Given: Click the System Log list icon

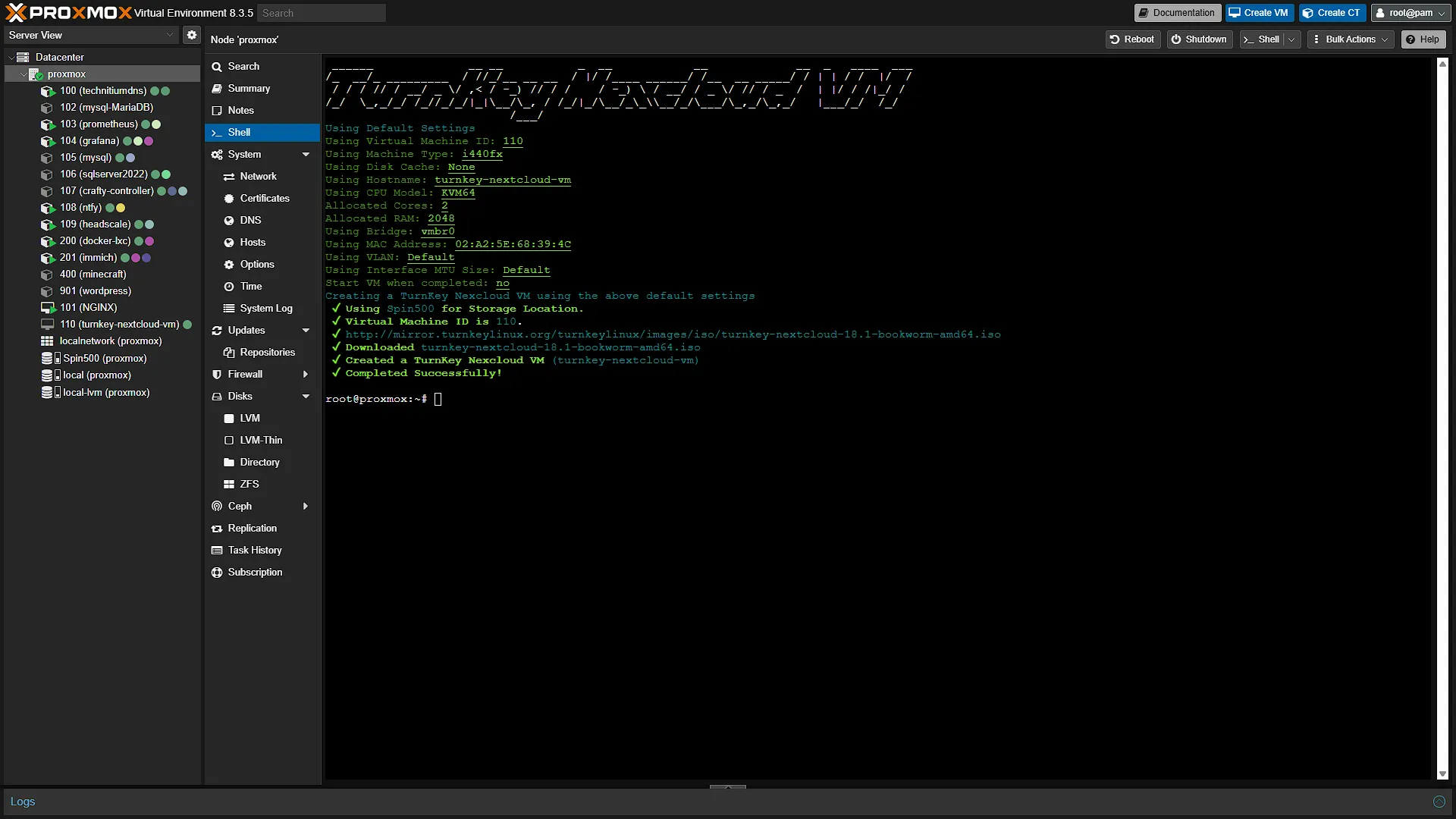Looking at the screenshot, I should (229, 309).
